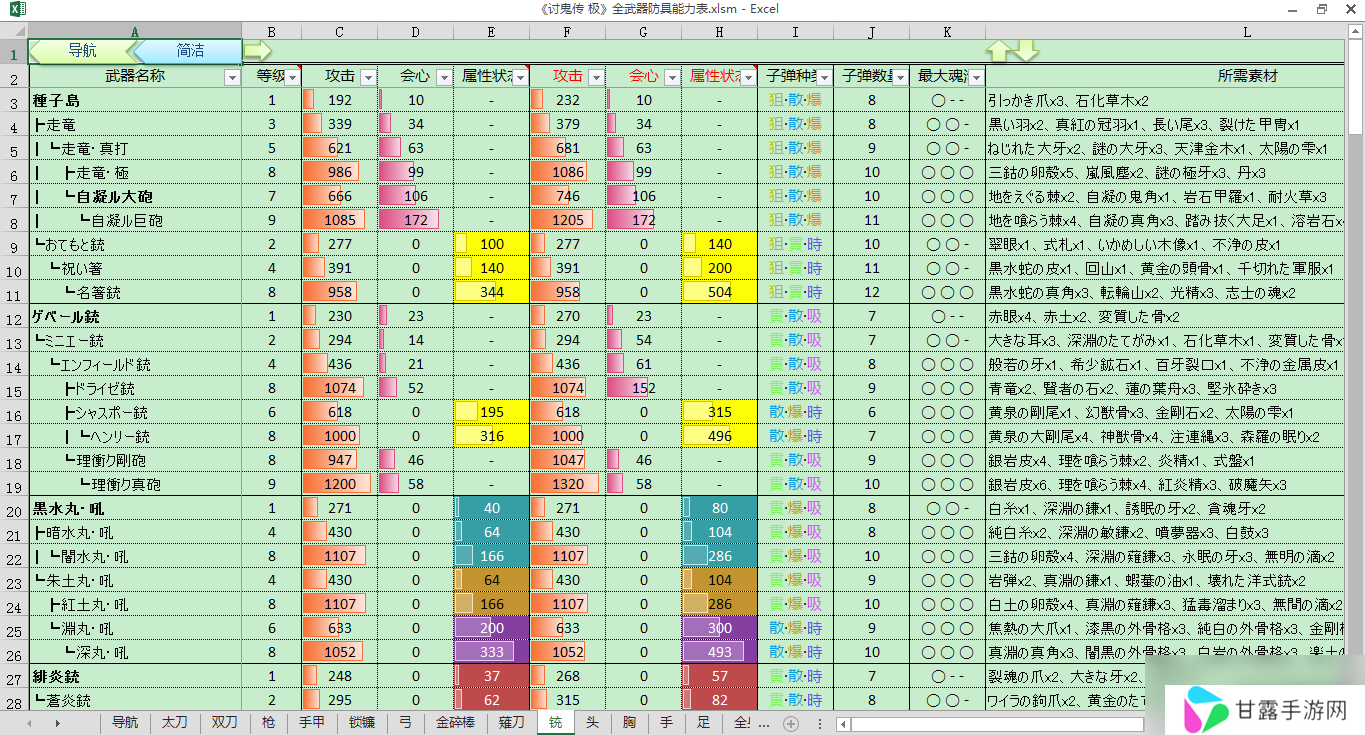1365x735 pixels.
Task: Click the select-all corner of the grid
Action: point(14,32)
